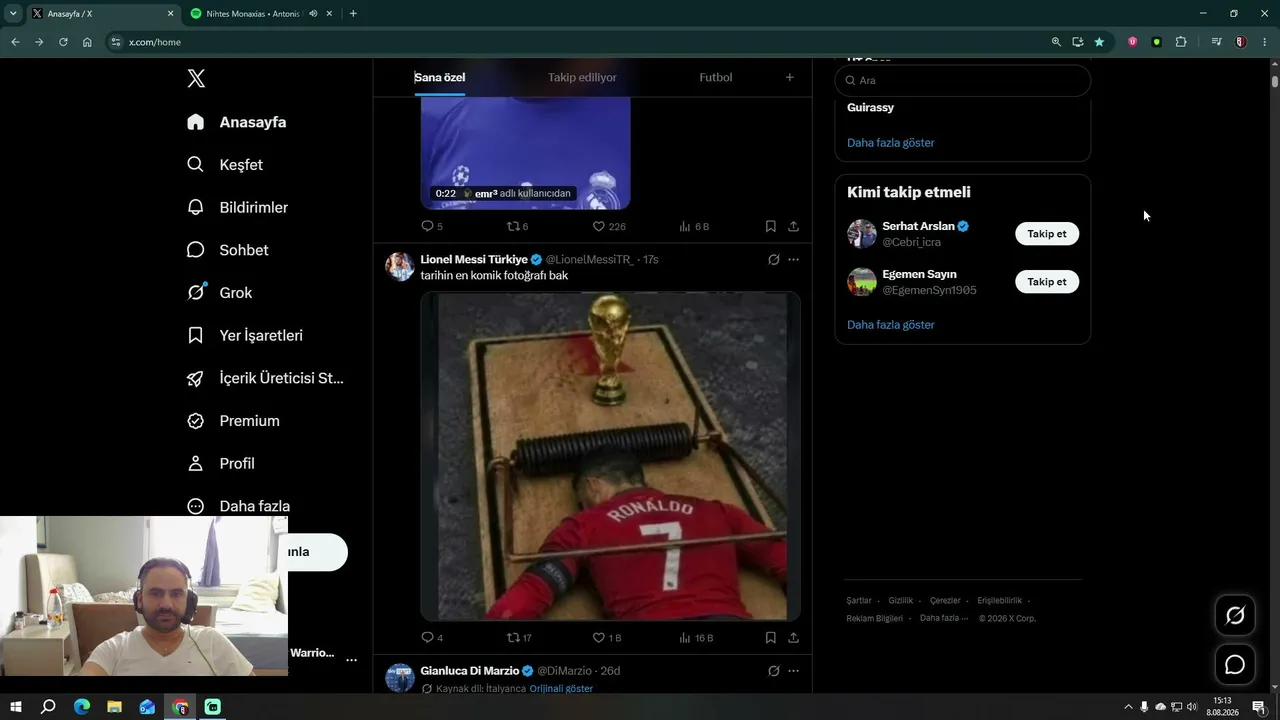Follow Serhat Arslan with Takip et
Viewport: 1280px width, 720px height.
click(x=1047, y=234)
